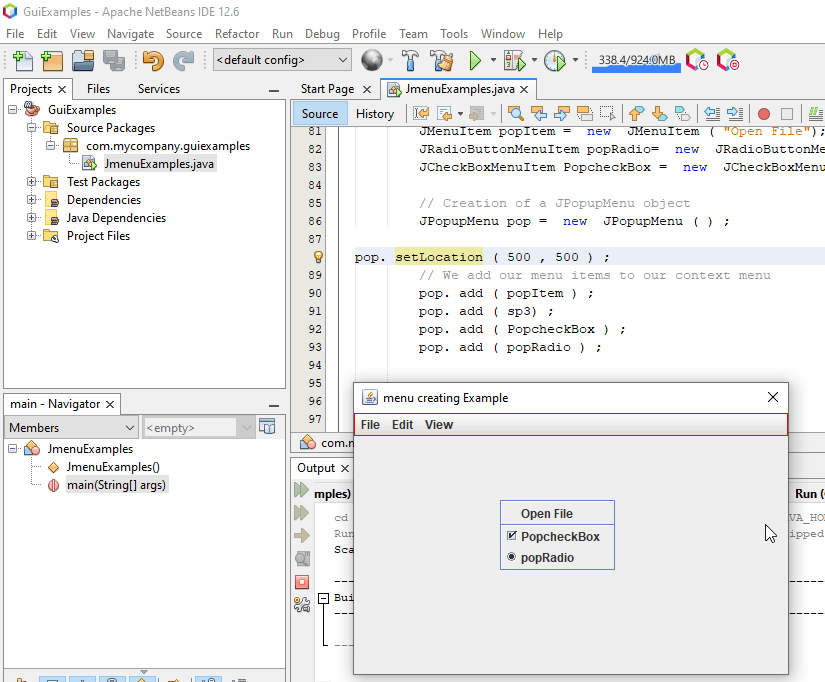Click the Undo arrow icon
Screen dimensions: 825x682
(x=153, y=61)
